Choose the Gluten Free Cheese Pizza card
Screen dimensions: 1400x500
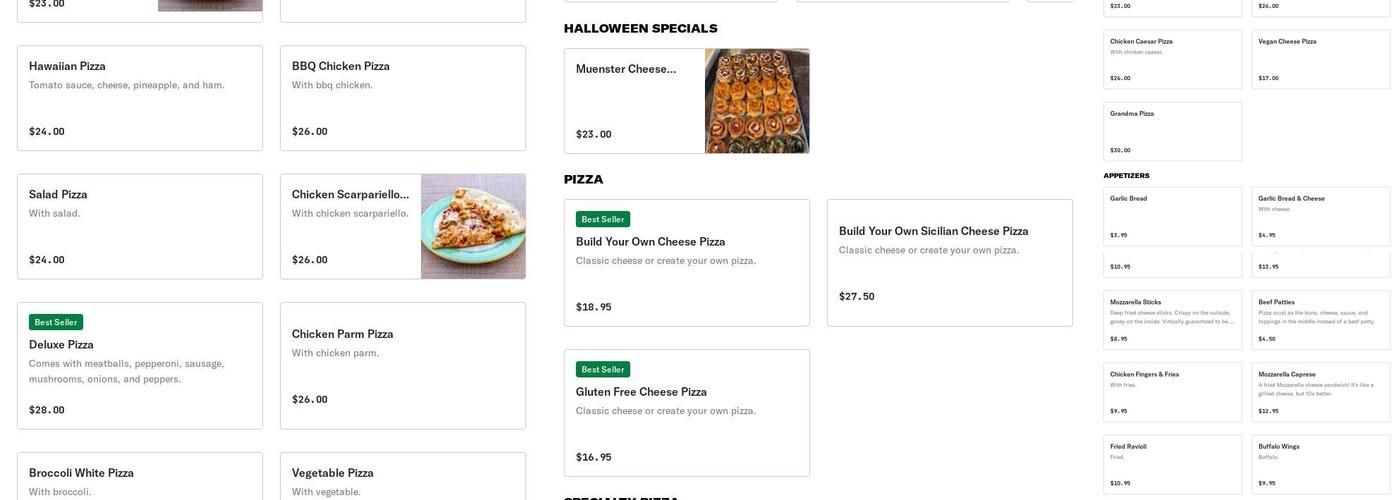[687, 413]
